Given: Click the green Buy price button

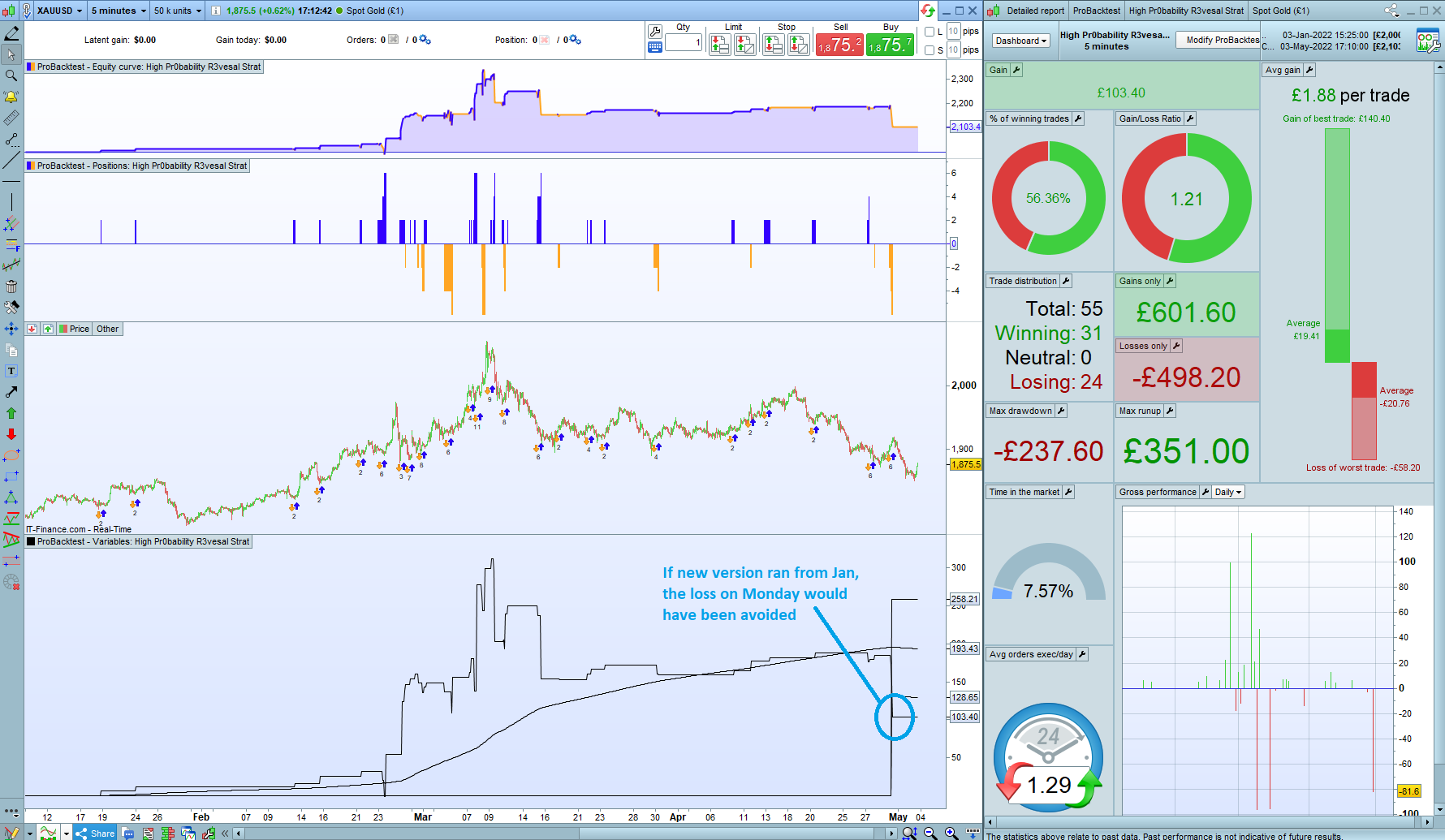Looking at the screenshot, I should 891,45.
